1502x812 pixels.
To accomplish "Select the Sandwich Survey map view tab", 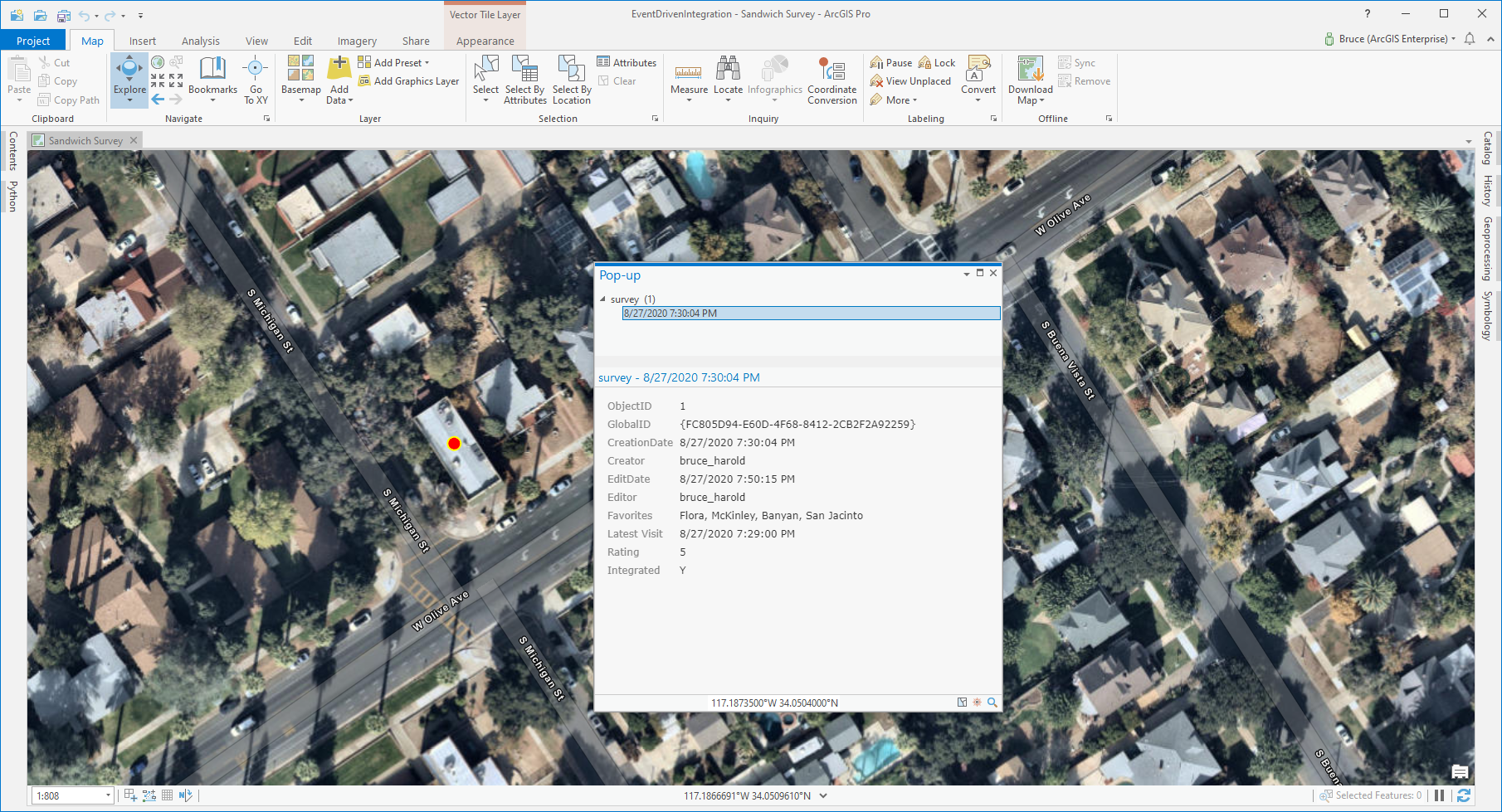I will click(x=85, y=140).
